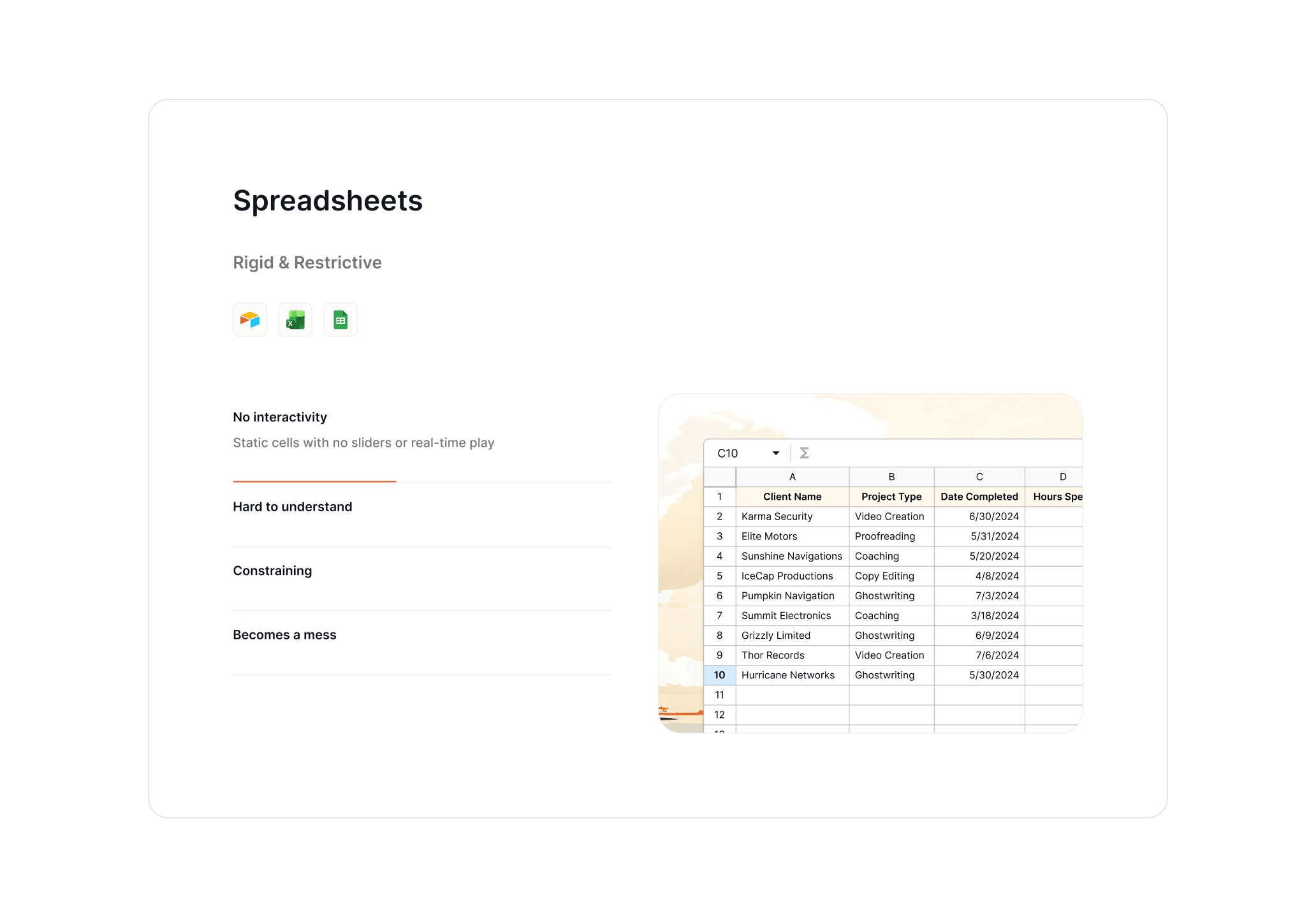Click the Airtable app icon

pos(250,319)
